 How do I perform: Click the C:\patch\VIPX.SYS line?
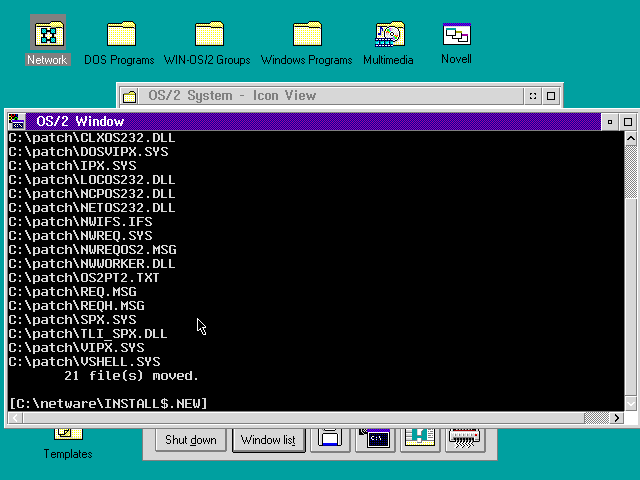coord(76,347)
